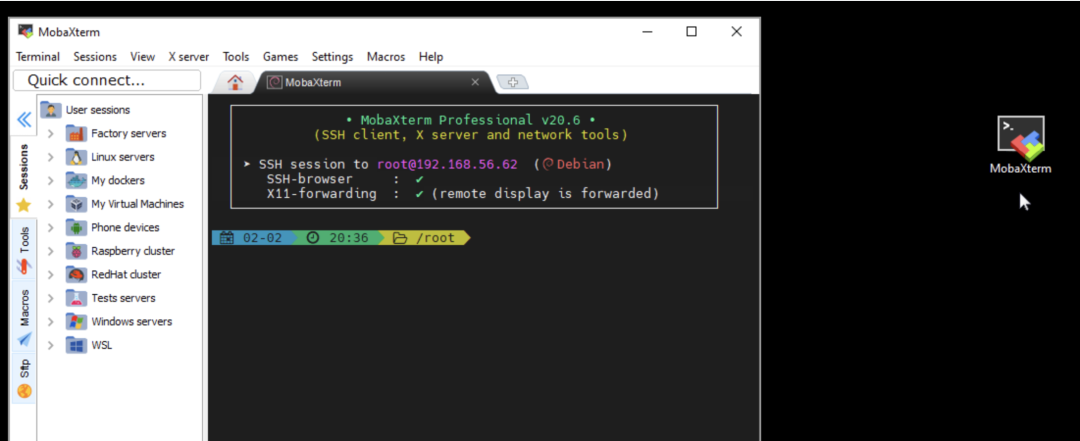This screenshot has height=441, width=1080.
Task: Open the View menu
Action: [x=143, y=57]
